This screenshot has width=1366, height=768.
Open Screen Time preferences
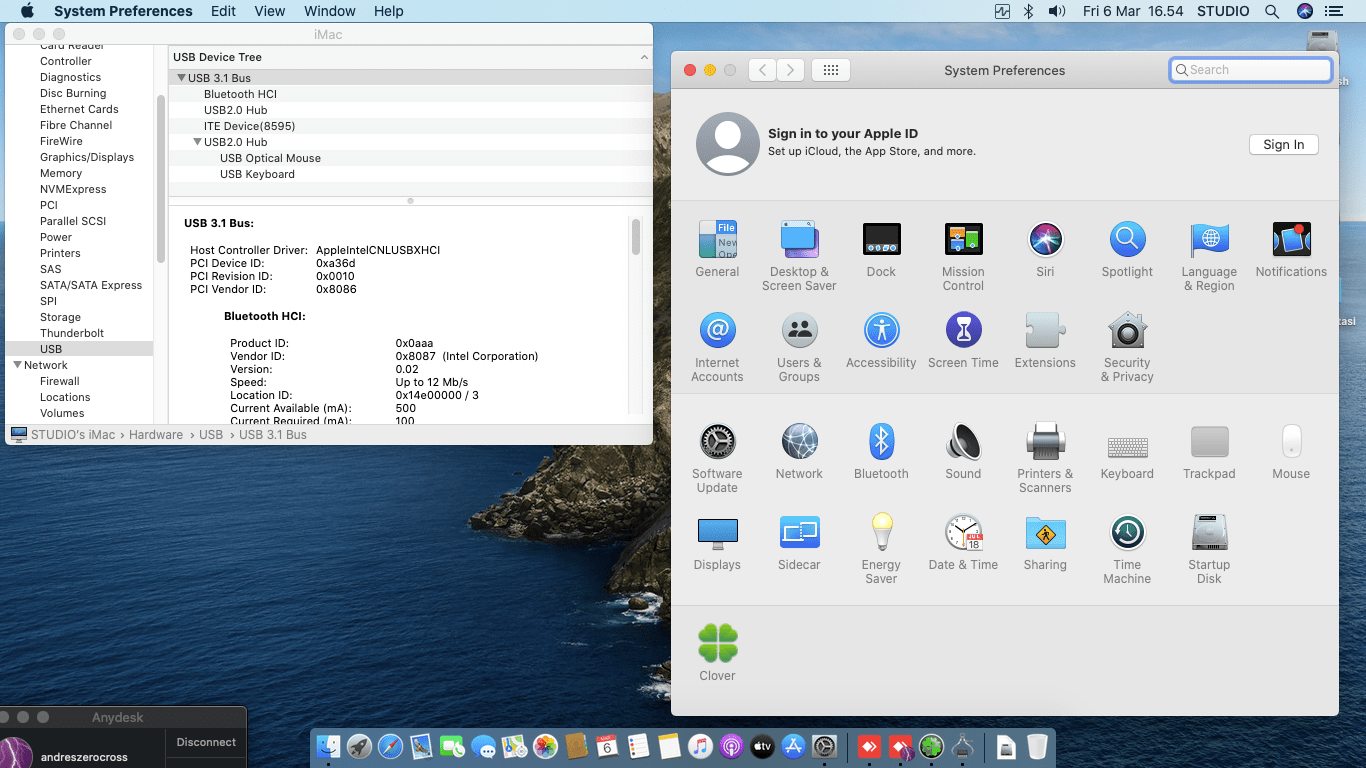(x=963, y=330)
